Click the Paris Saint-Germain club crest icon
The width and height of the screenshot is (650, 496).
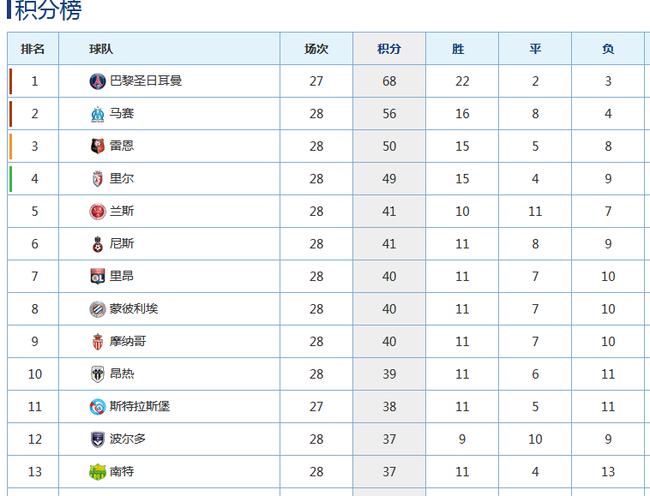[97, 81]
